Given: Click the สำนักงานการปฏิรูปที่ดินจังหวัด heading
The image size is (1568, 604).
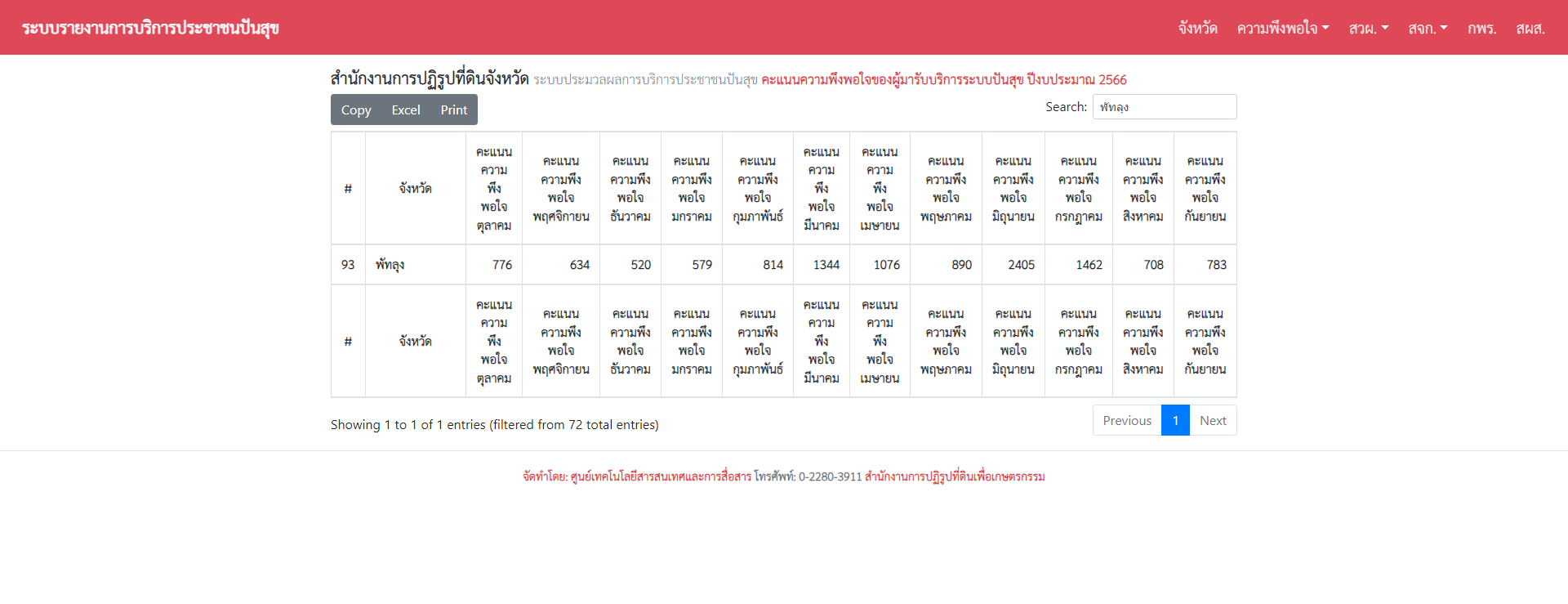Looking at the screenshot, I should pyautogui.click(x=430, y=78).
